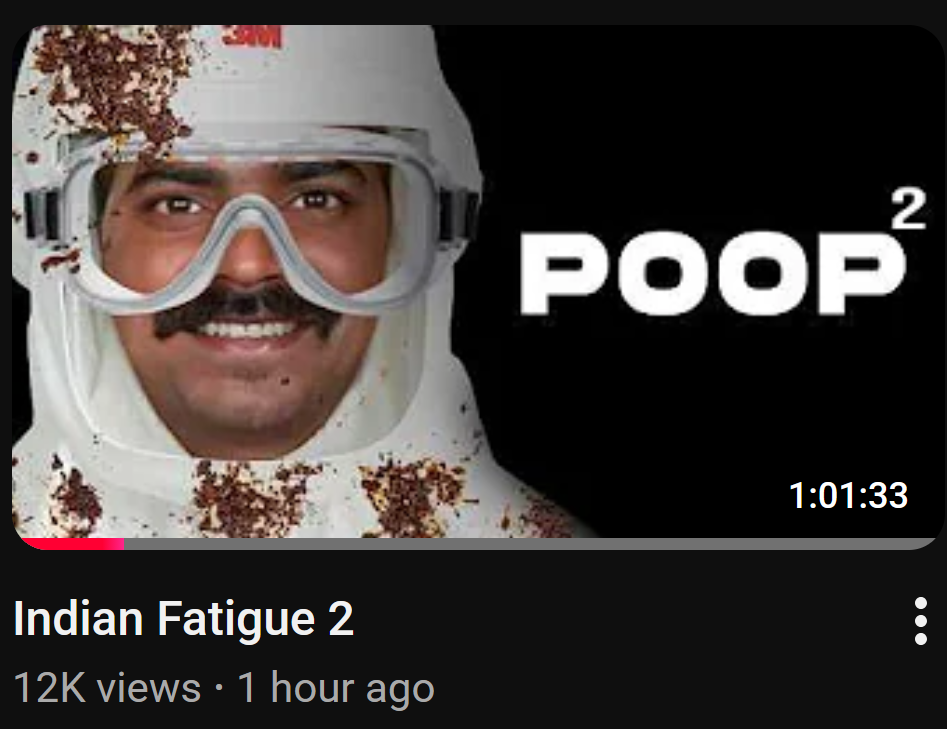This screenshot has height=729, width=947.
Task: Click the man's smiling teeth in thumbnail
Action: pyautogui.click(x=248, y=330)
